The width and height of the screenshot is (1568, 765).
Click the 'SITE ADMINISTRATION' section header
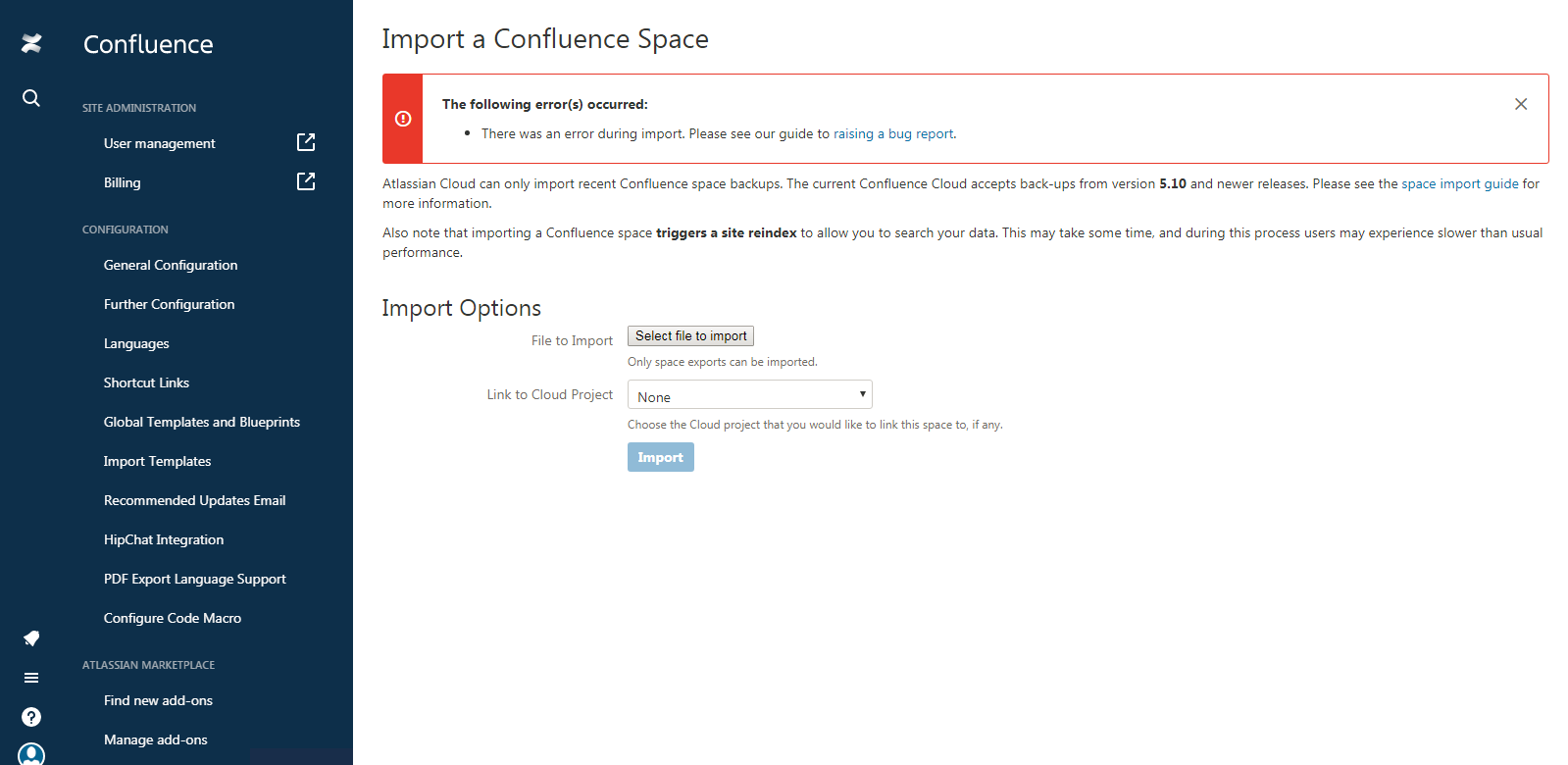[x=139, y=108]
